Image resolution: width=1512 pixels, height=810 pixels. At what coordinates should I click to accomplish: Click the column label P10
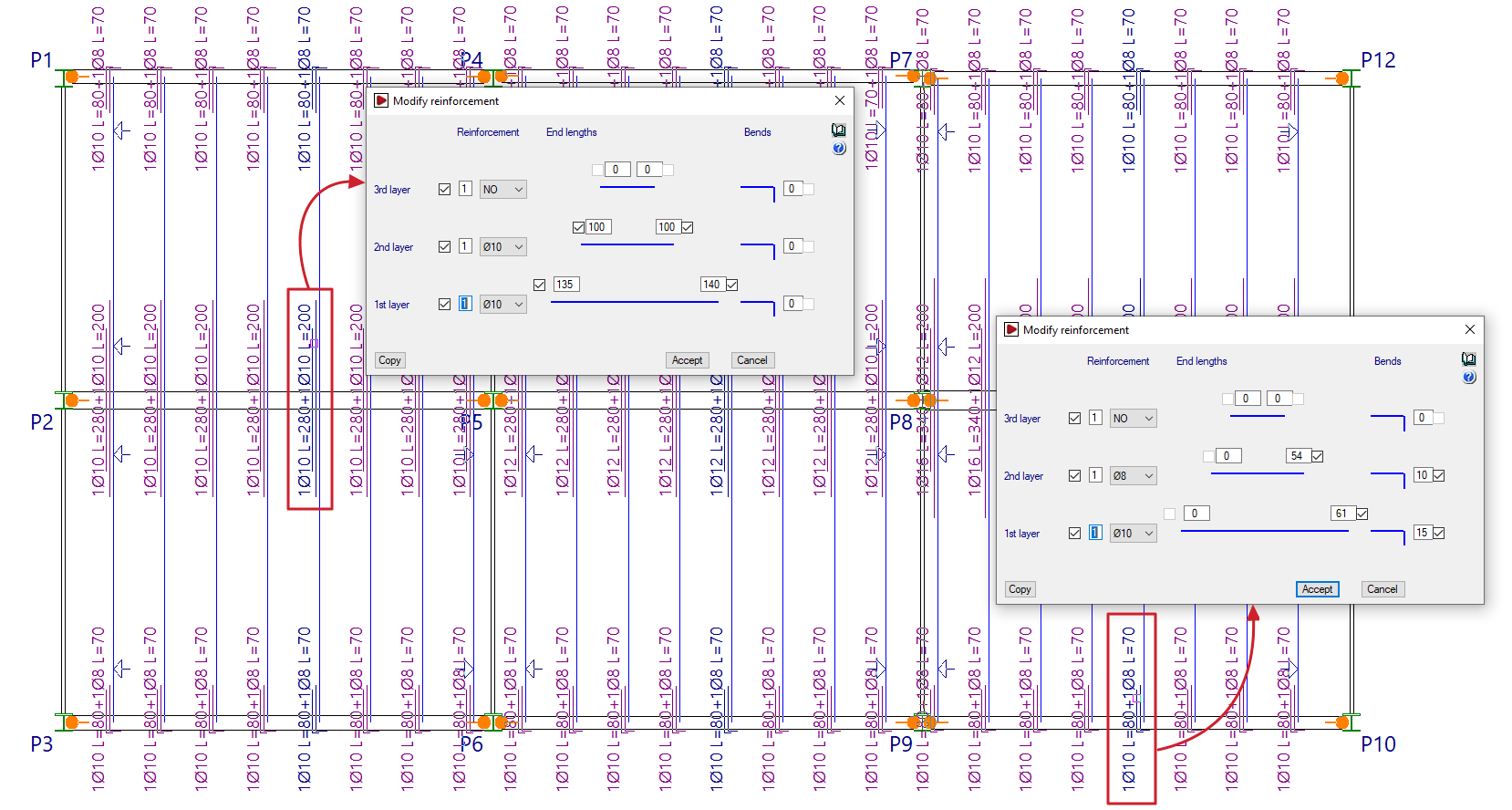1378,744
